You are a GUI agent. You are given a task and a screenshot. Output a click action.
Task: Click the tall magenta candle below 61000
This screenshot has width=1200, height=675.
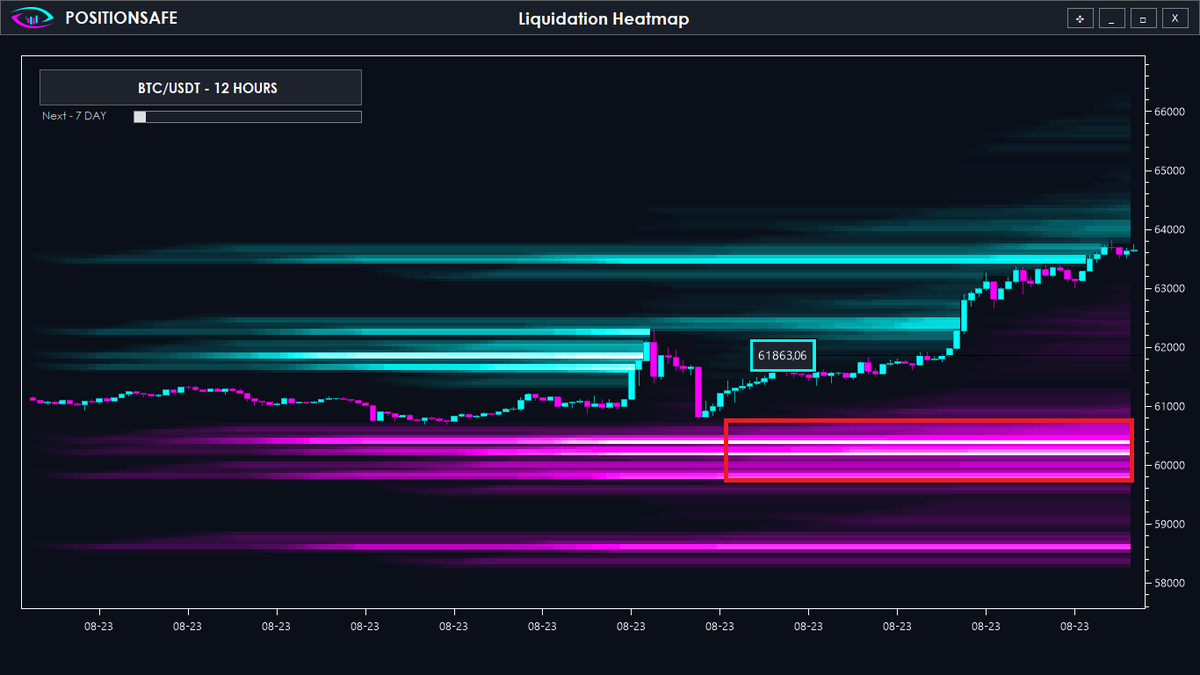coord(699,391)
